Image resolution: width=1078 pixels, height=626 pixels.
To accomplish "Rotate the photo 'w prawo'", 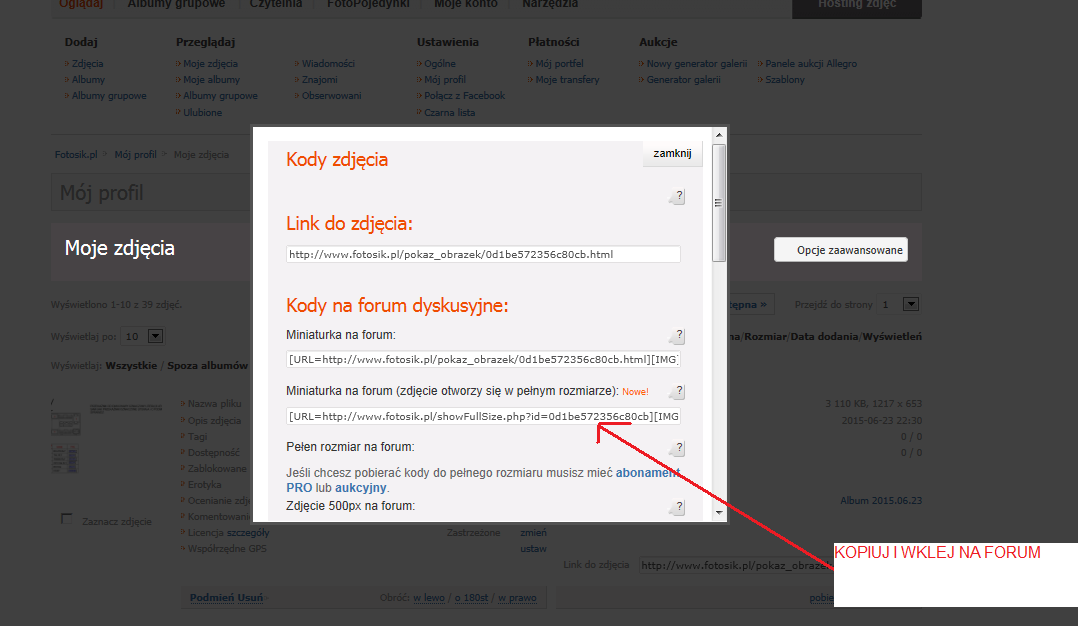I will click(x=517, y=598).
